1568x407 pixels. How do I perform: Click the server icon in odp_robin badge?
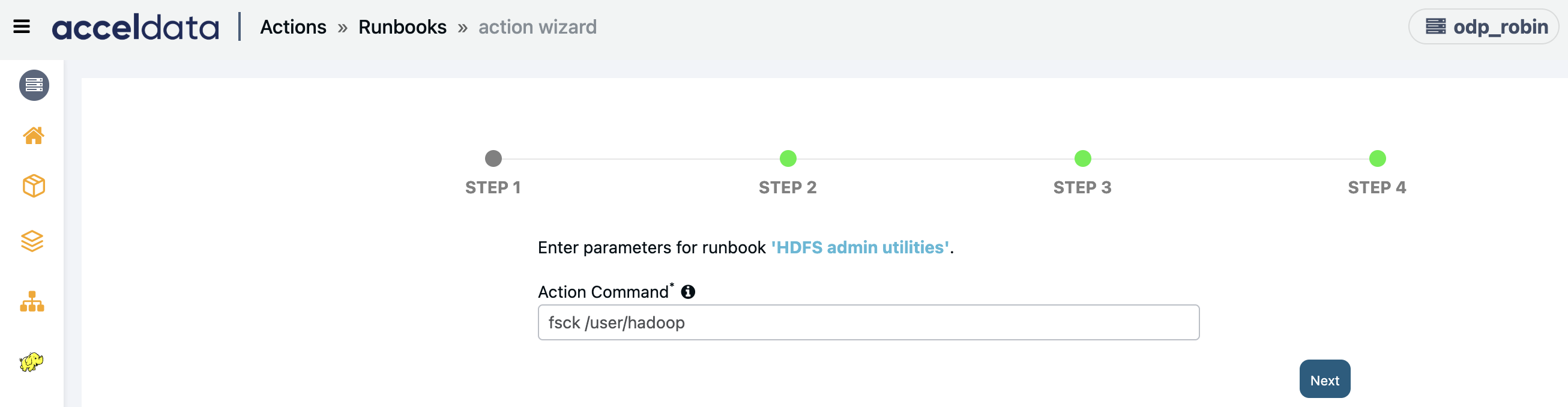[1435, 27]
